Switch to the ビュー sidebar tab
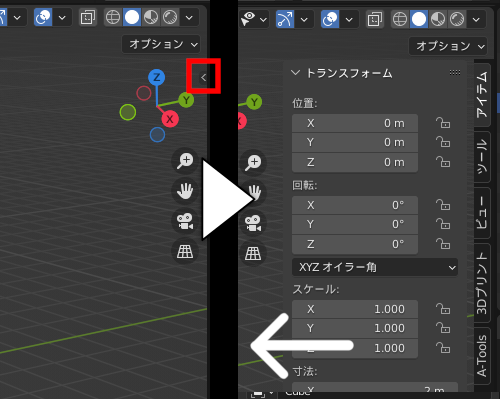The height and width of the screenshot is (399, 500). click(482, 213)
